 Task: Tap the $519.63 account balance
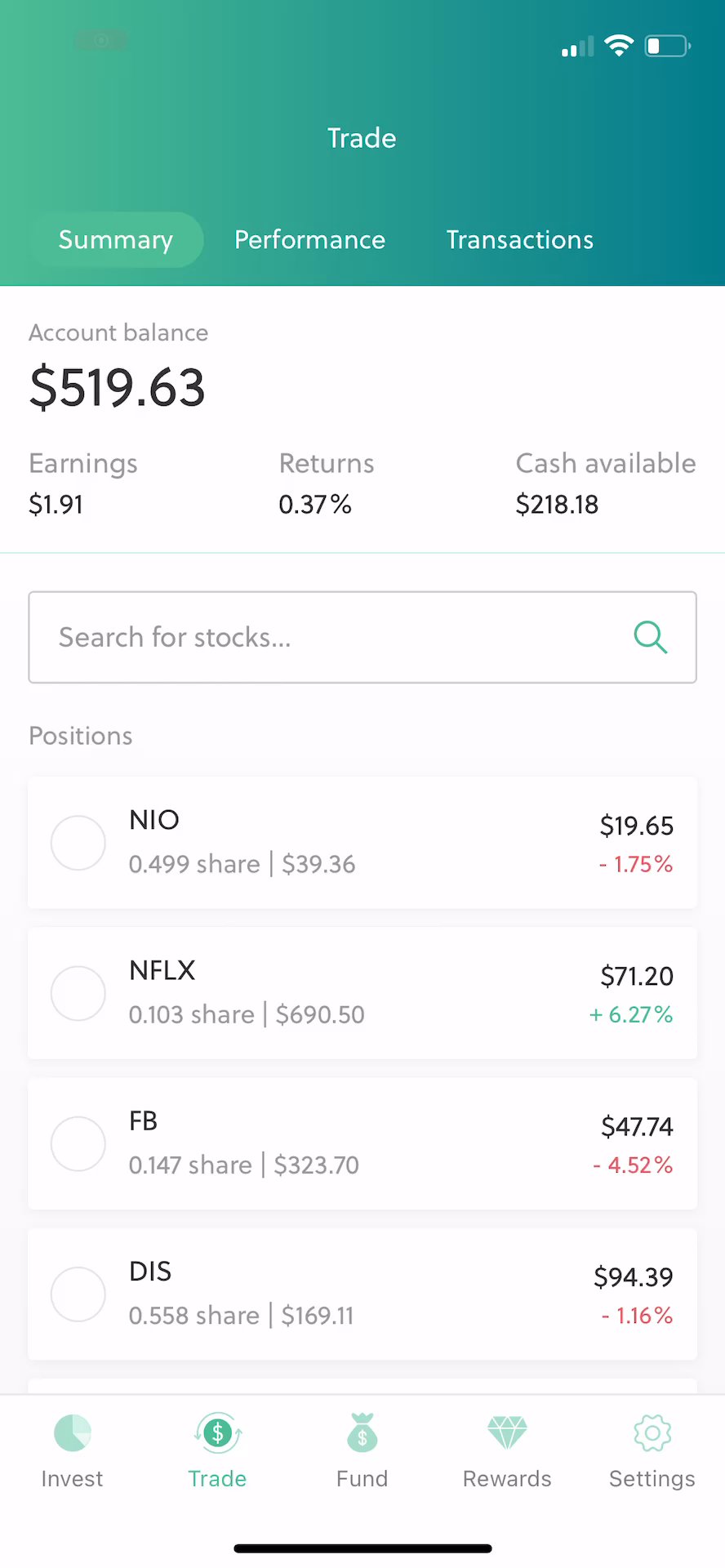(118, 387)
